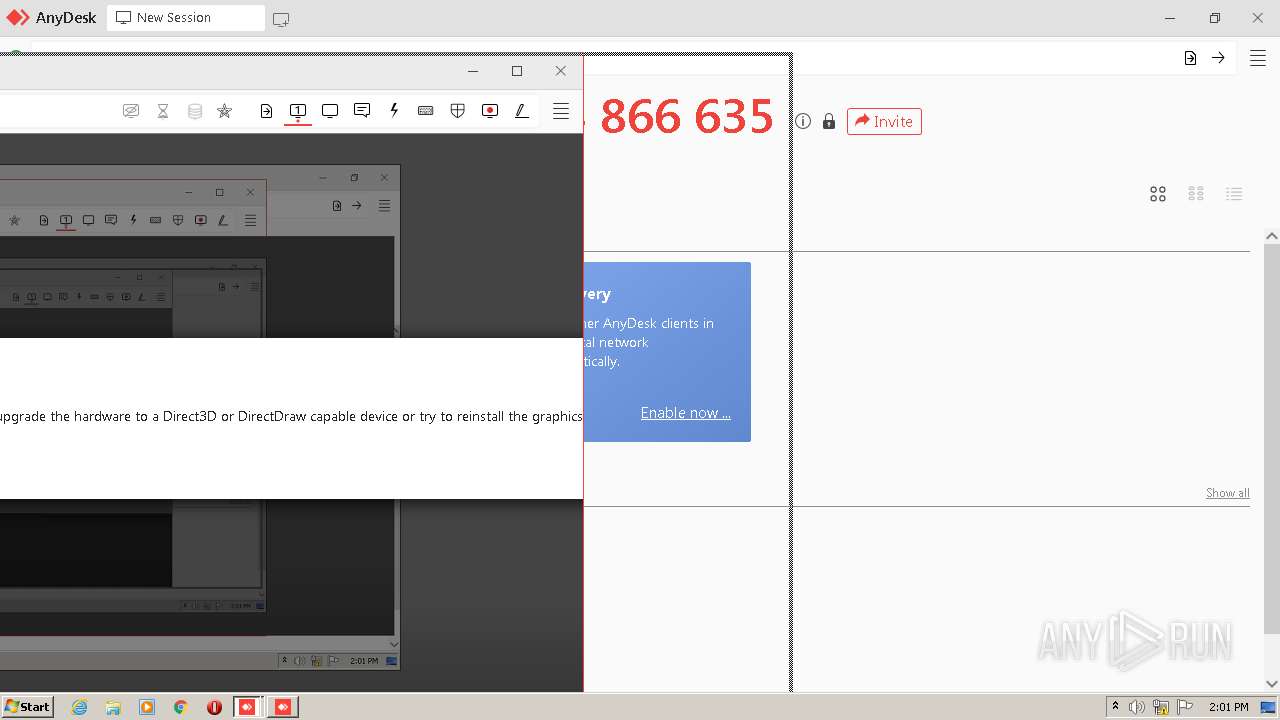Switch to second AnyDesk taskbar button
This screenshot has height=720, width=1280.
click(283, 707)
